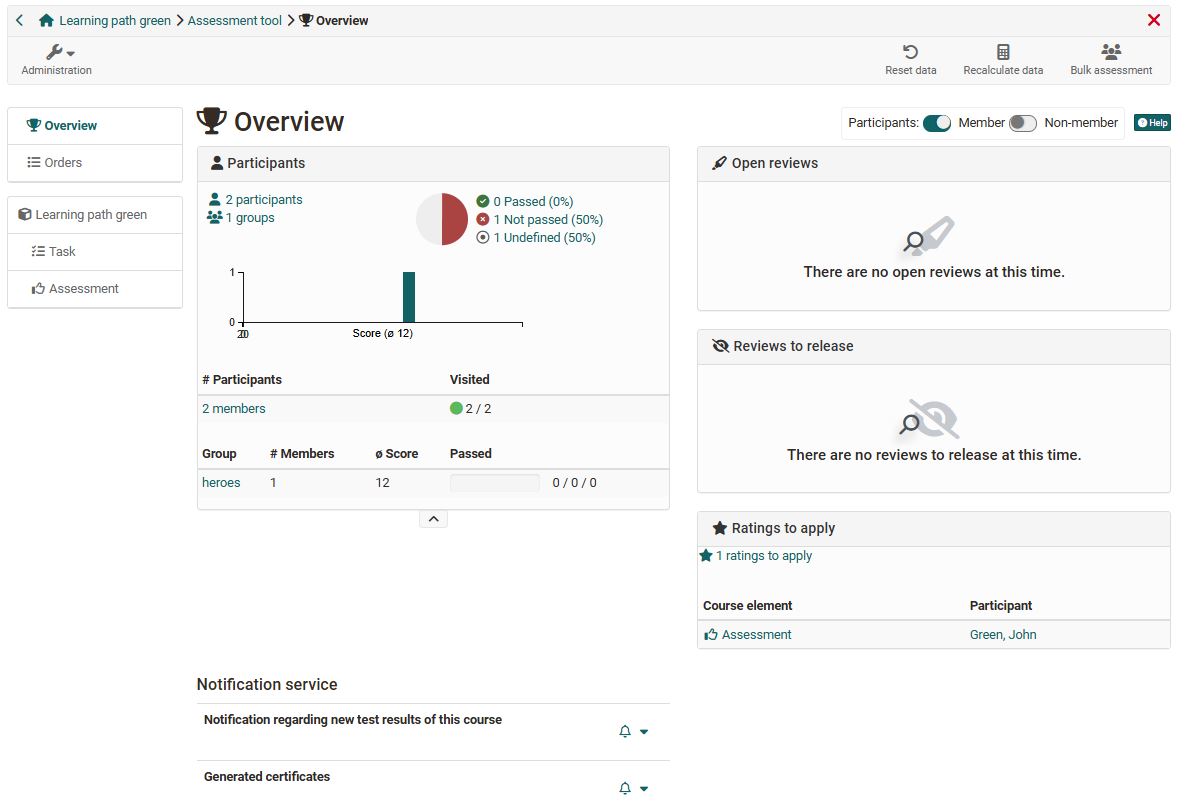Click the Reset data icon
This screenshot has height=812, width=1194.
tap(910, 58)
